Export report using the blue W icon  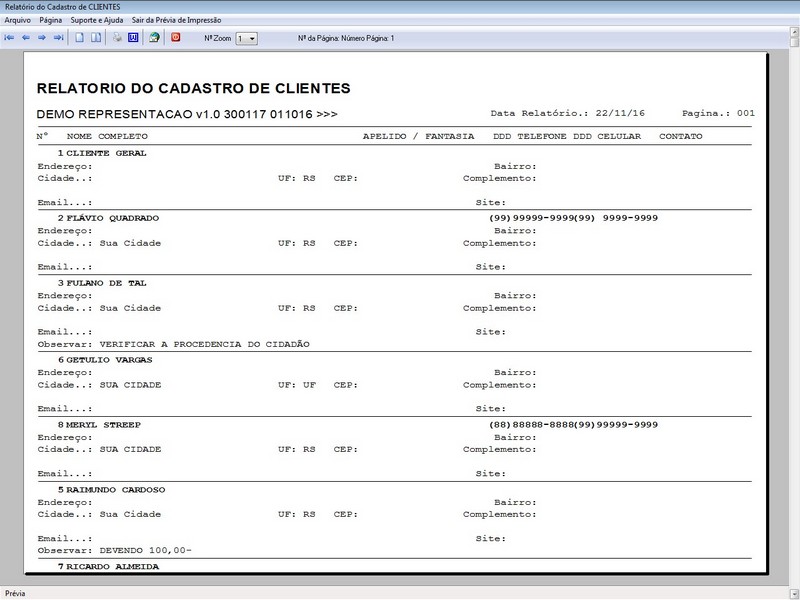133,38
